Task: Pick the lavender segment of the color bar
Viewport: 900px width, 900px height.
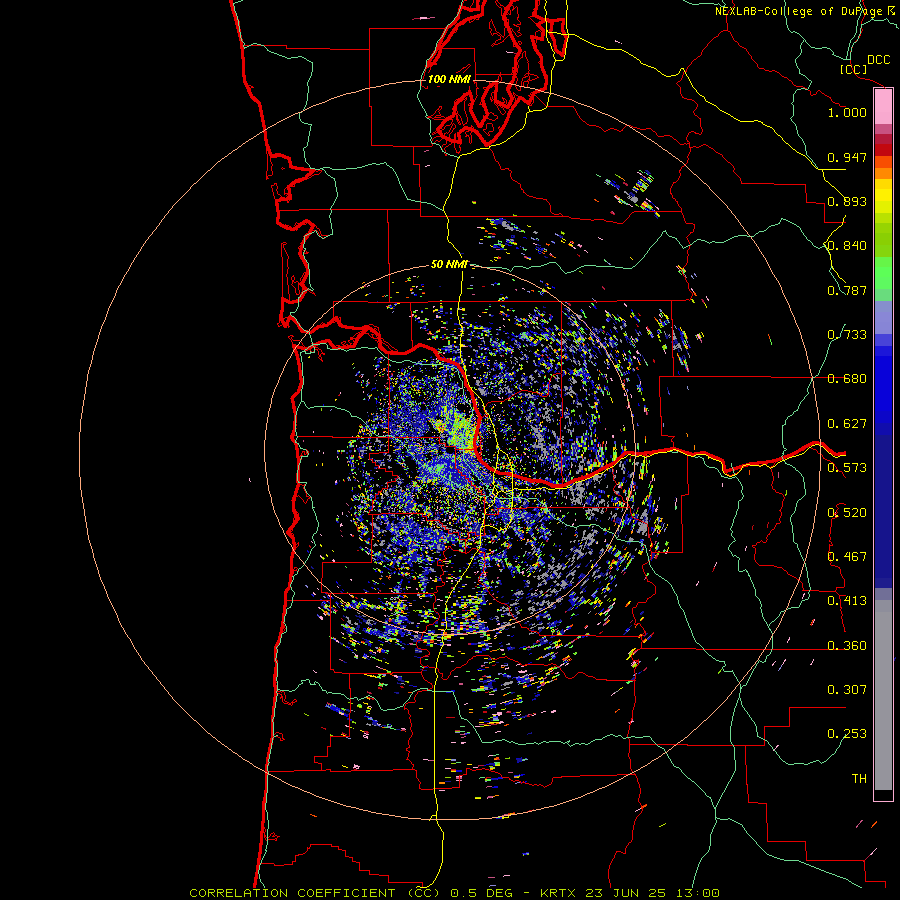Action: pos(883,317)
